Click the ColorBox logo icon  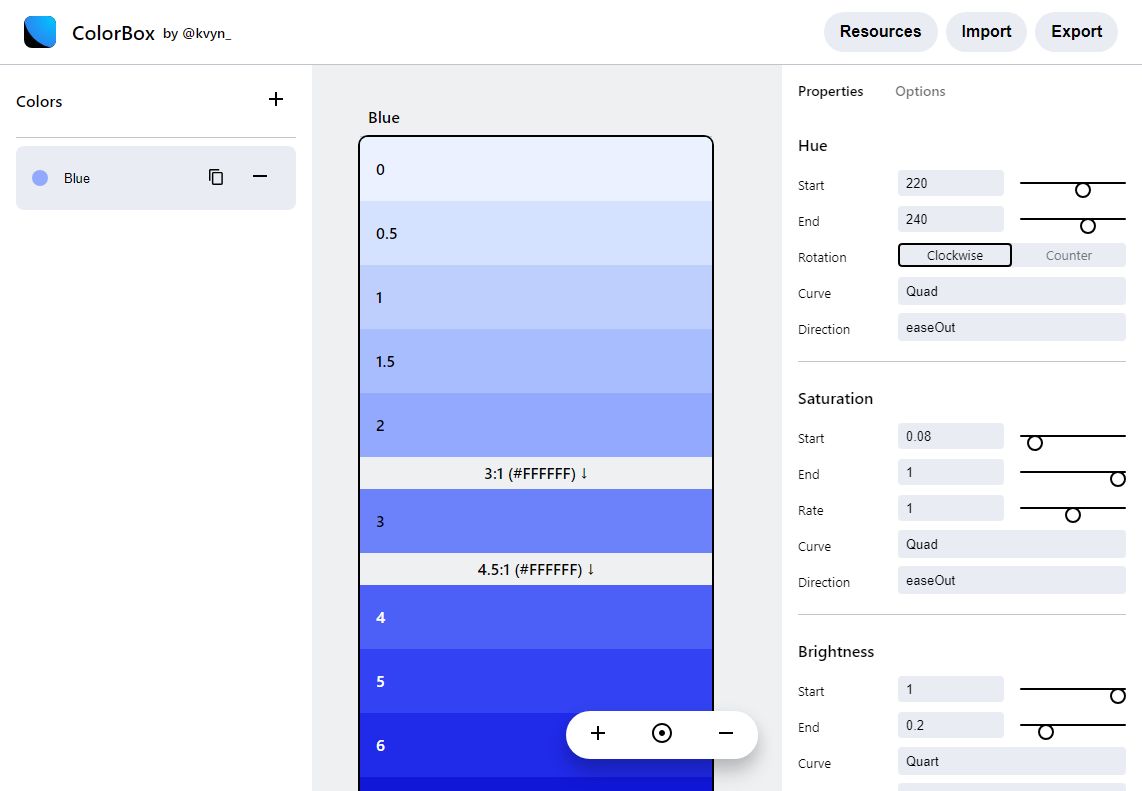tap(40, 32)
